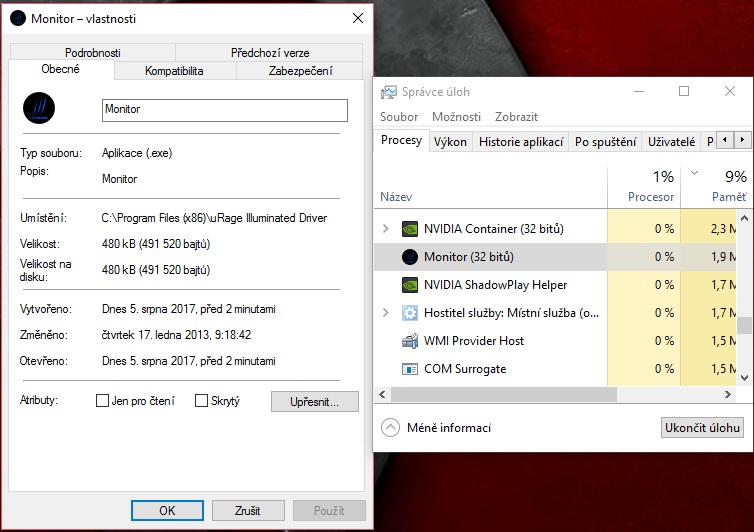Click the process list scroll up arrow
The width and height of the screenshot is (754, 532).
coord(744,217)
